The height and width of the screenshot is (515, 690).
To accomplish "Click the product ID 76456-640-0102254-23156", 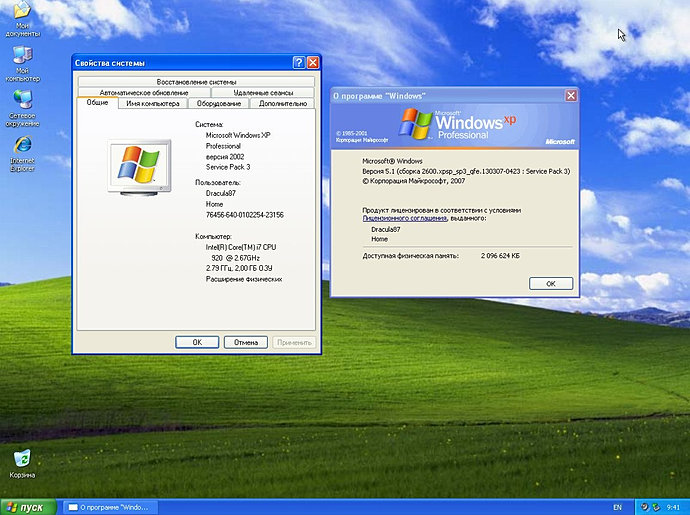I will pyautogui.click(x=245, y=215).
